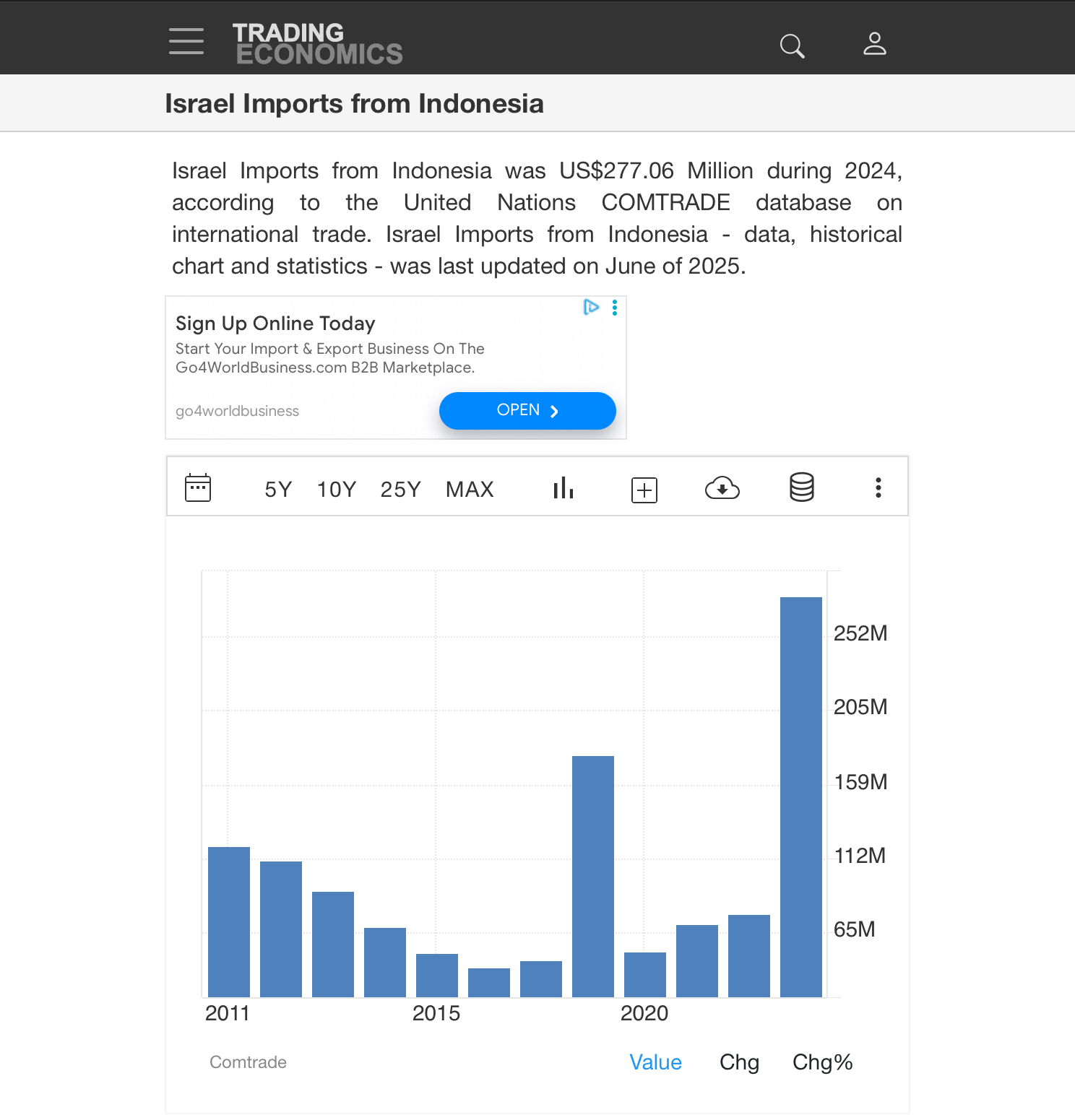Screen dimensions: 1075x1120
Task: Open the search magnifier
Action: click(x=792, y=45)
